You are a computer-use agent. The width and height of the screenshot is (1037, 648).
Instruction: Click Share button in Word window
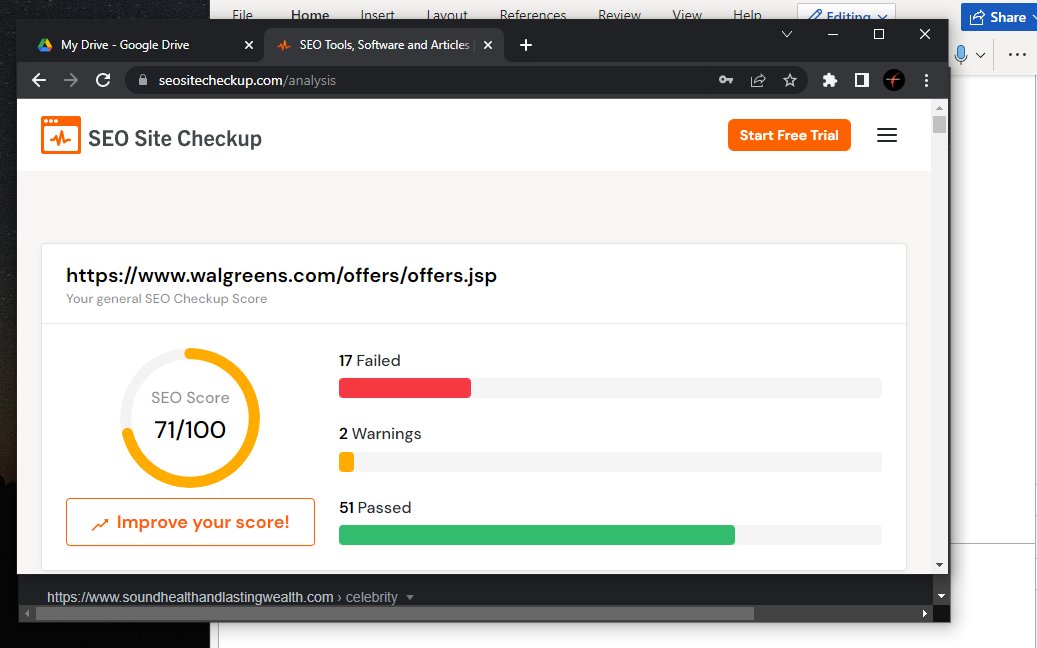[x=999, y=17]
